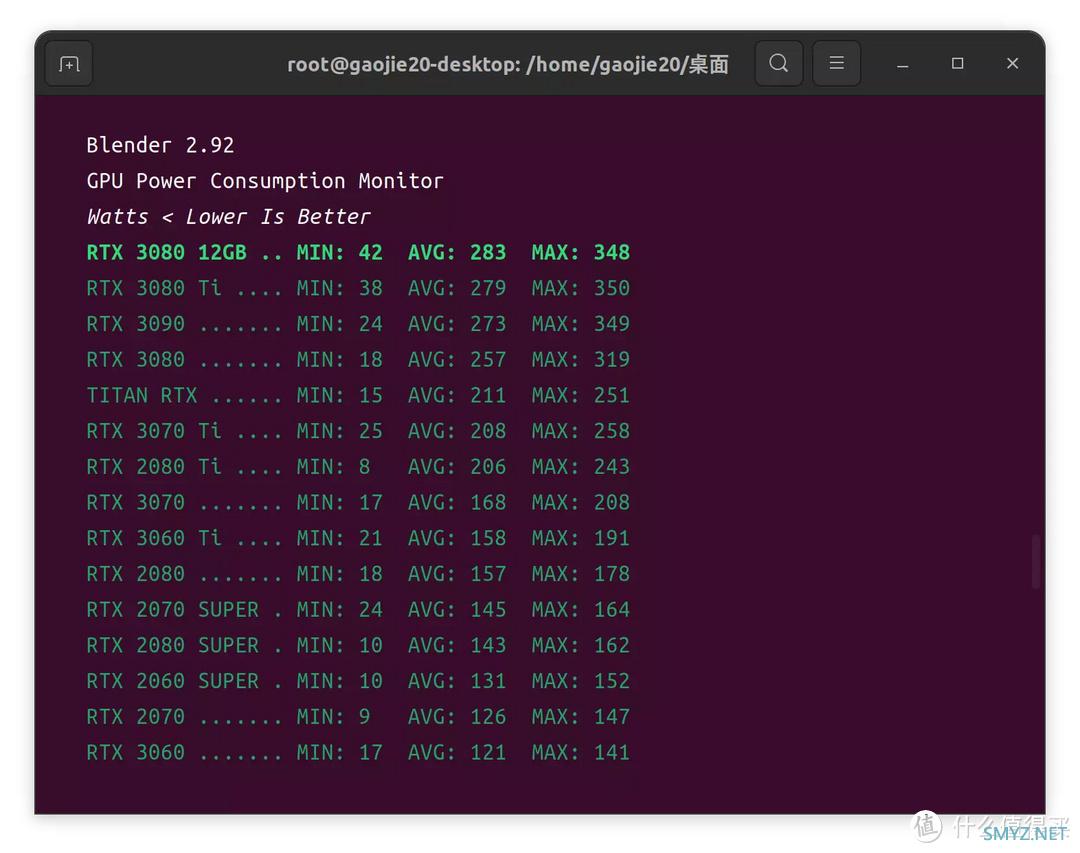Click the AVG: 121 value for RTX 3060

(x=457, y=753)
